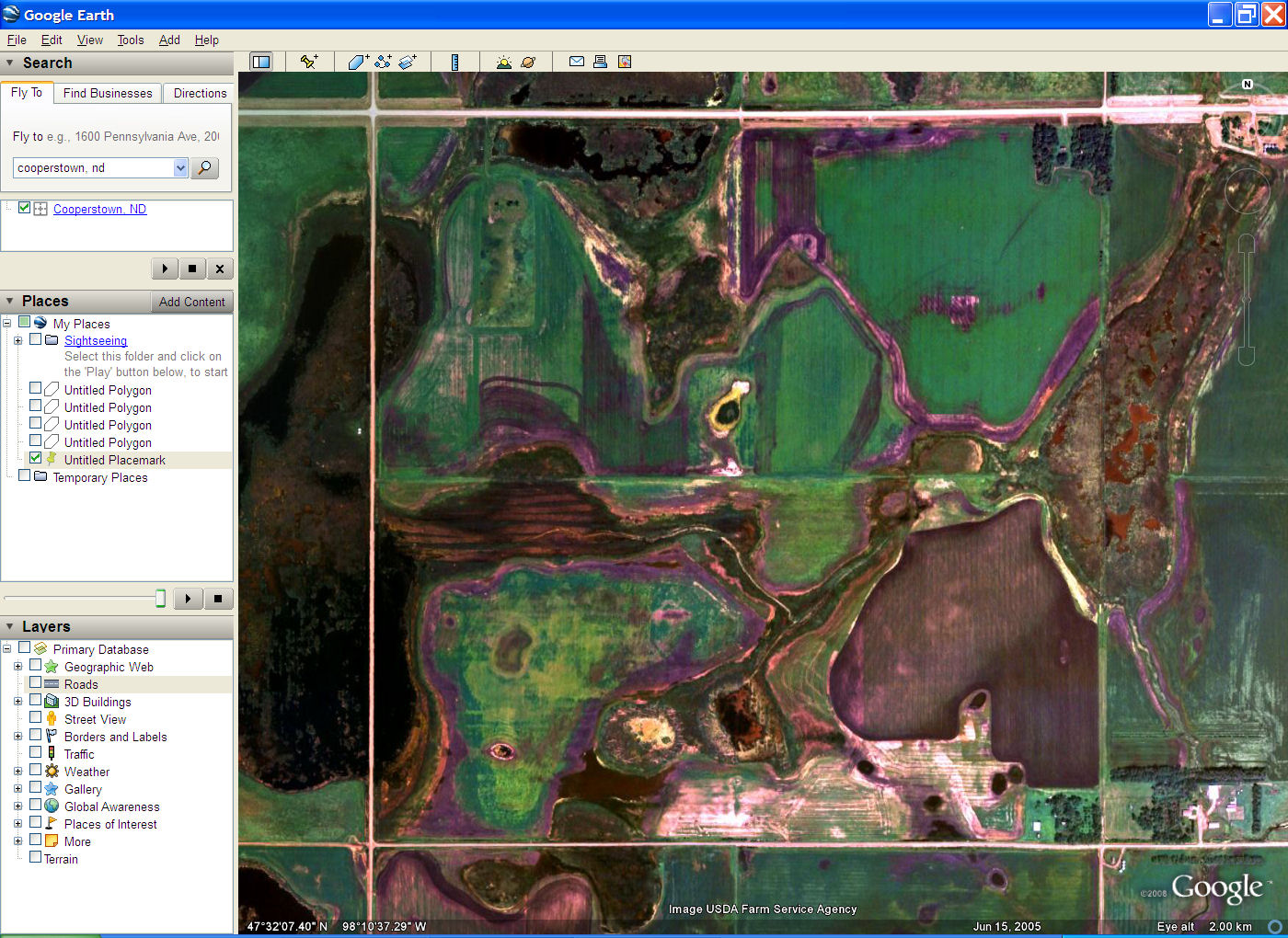Click the north indicator on the compass

tap(1248, 84)
